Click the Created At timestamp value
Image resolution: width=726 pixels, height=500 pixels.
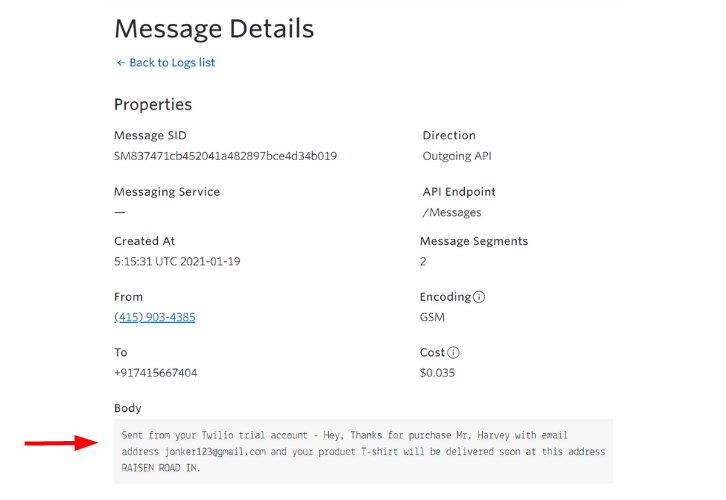(177, 262)
